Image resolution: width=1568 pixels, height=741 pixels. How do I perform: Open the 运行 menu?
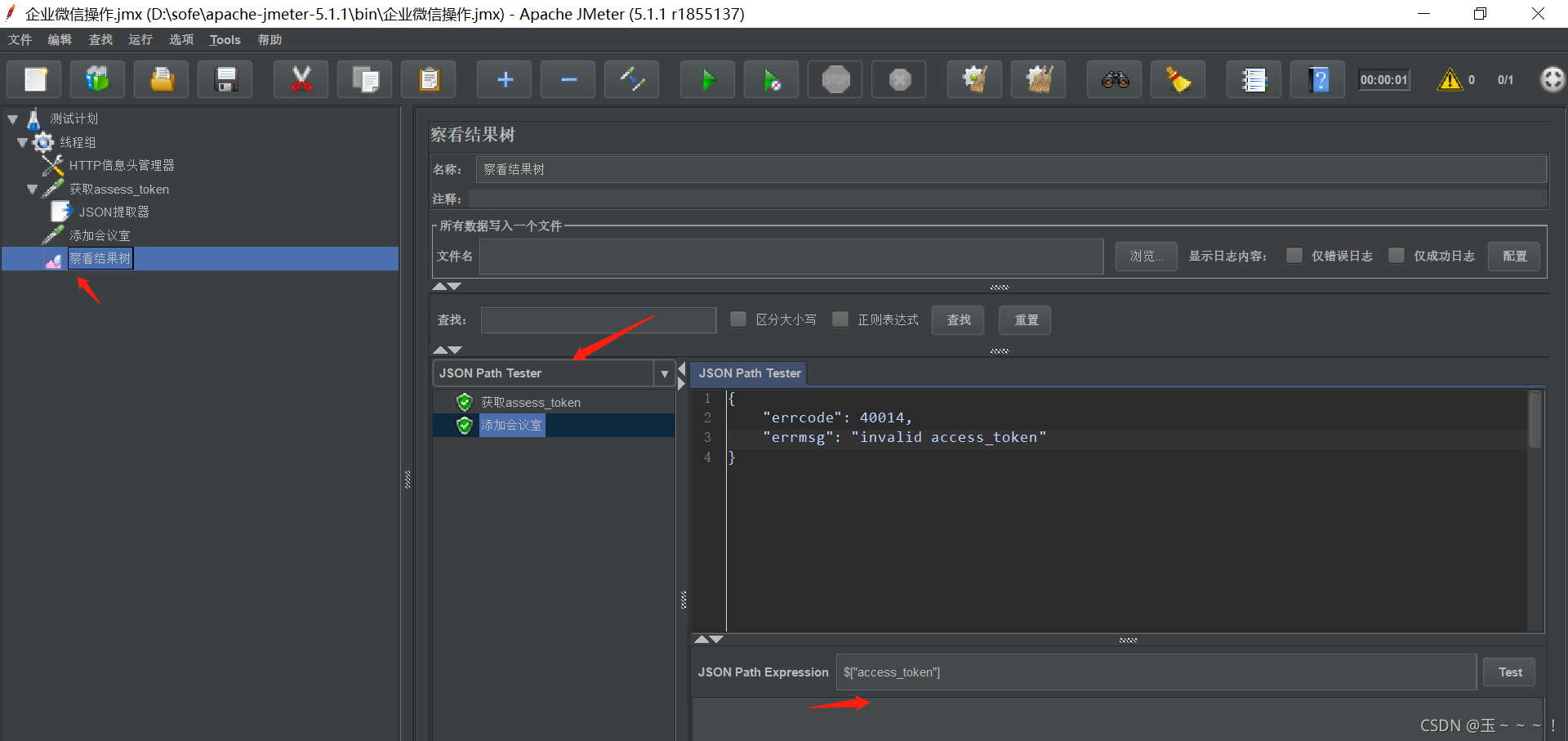140,40
